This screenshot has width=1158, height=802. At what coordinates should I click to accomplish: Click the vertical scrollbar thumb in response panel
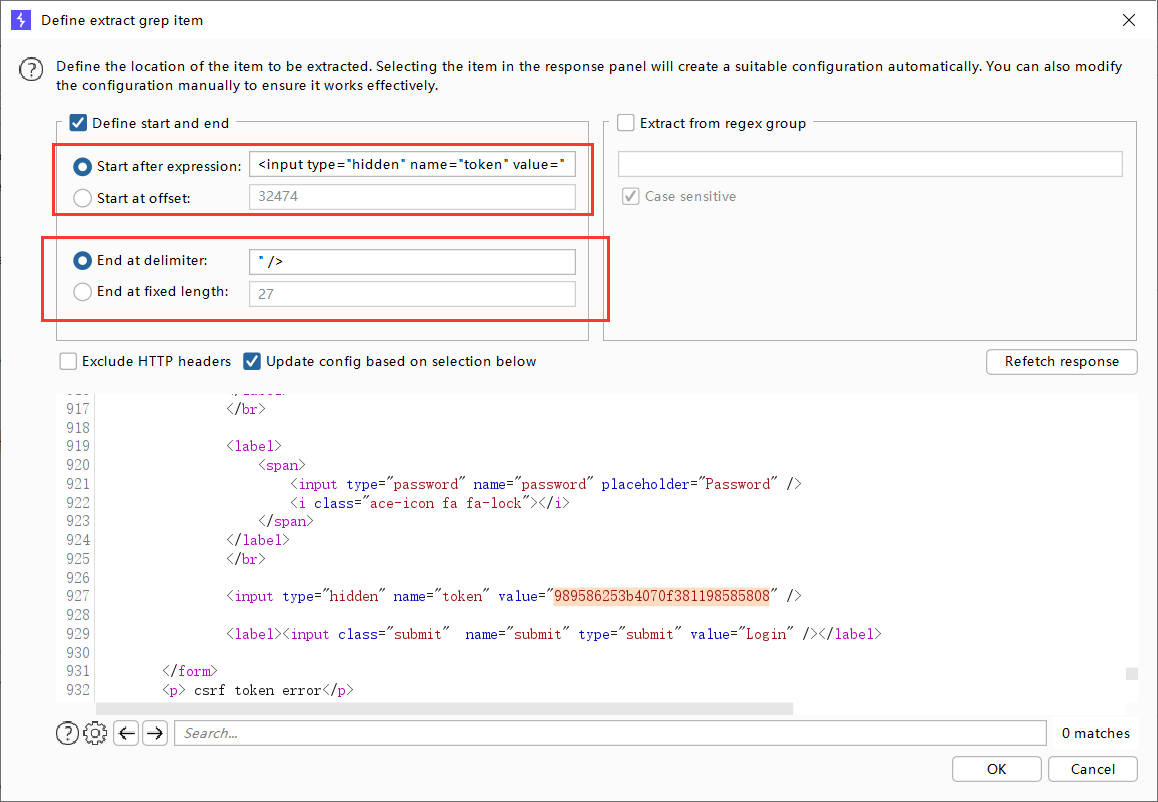coord(1131,674)
